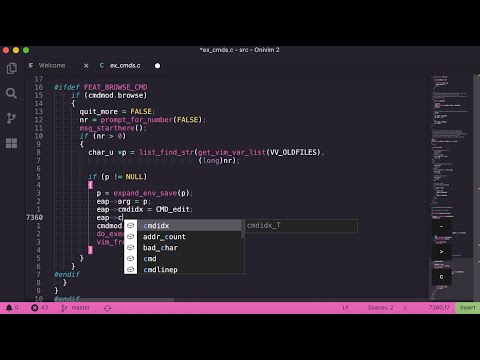Change the LF line ending setting
480x360 pixels.
[x=346, y=308]
